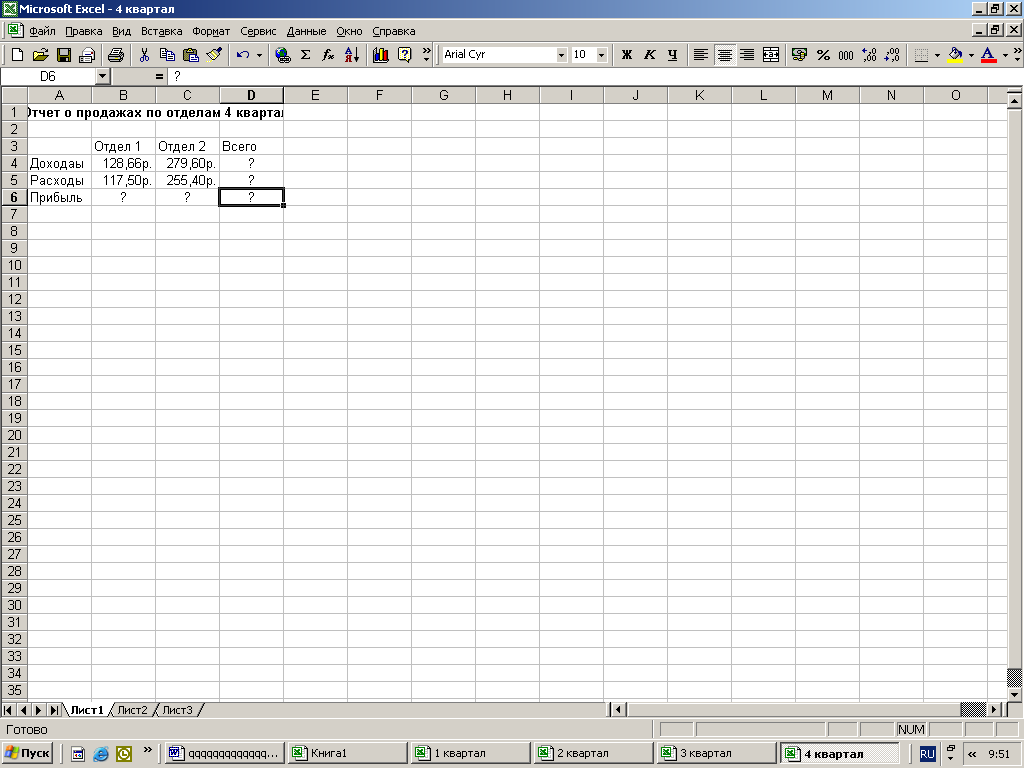Increase decimal places
The width and height of the screenshot is (1024, 768).
(x=869, y=55)
